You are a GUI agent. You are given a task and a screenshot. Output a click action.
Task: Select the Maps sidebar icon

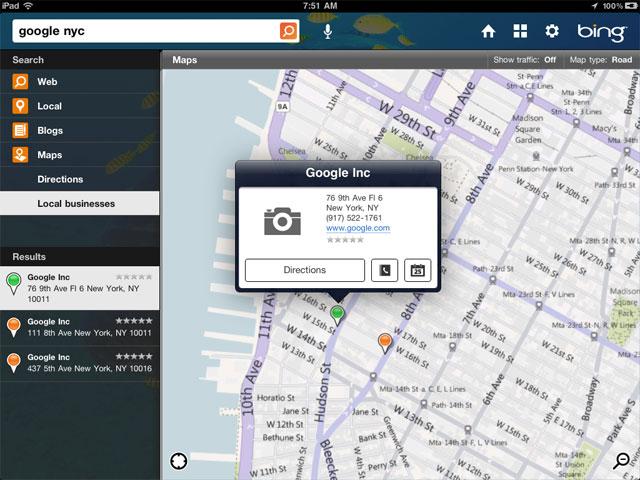tap(20, 155)
